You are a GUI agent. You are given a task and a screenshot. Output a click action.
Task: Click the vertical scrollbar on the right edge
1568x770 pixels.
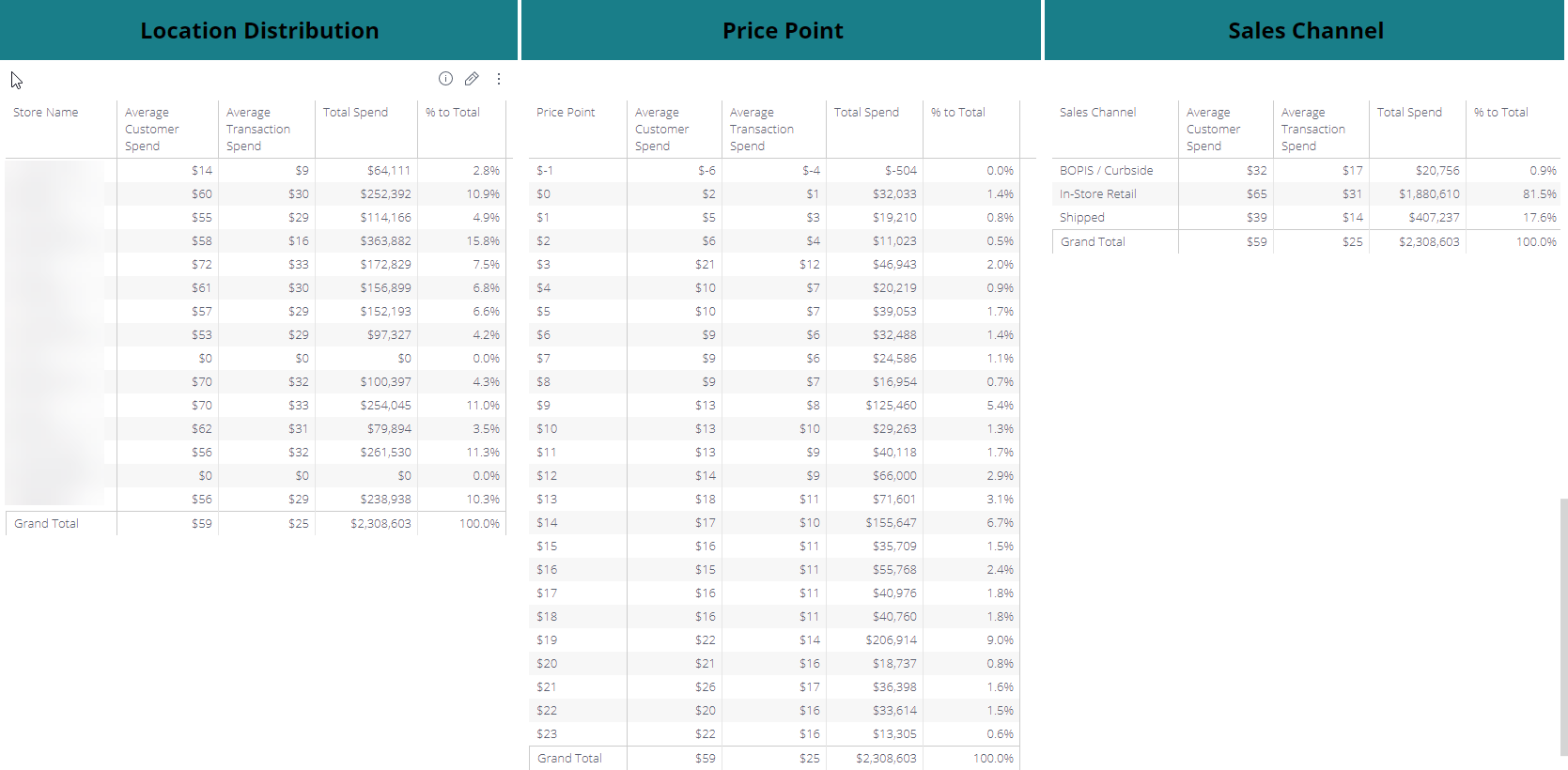coord(1563,626)
